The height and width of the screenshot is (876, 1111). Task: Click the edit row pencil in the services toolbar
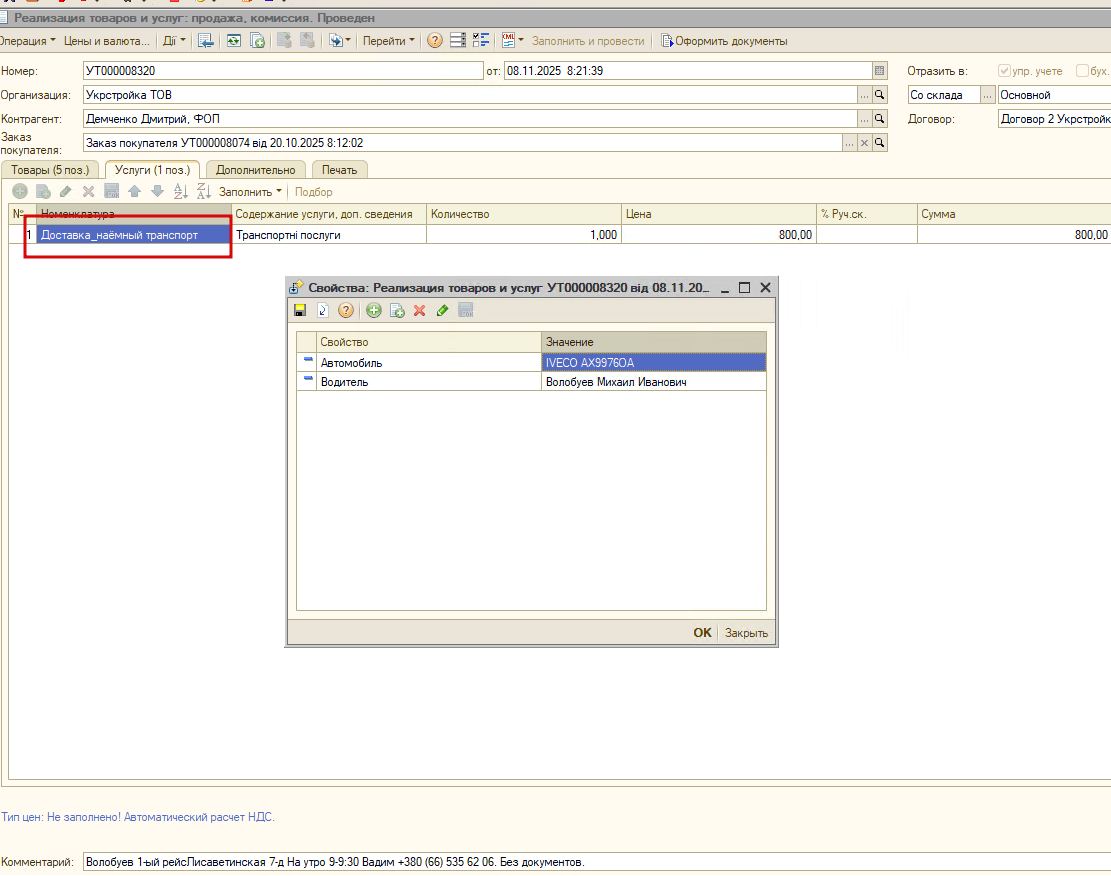66,191
